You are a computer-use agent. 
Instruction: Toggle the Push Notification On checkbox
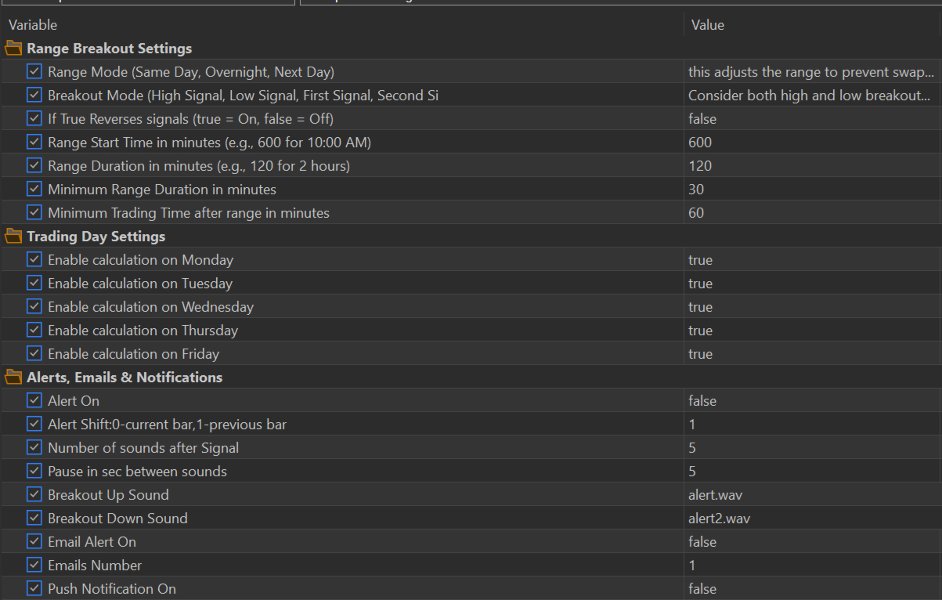35,589
